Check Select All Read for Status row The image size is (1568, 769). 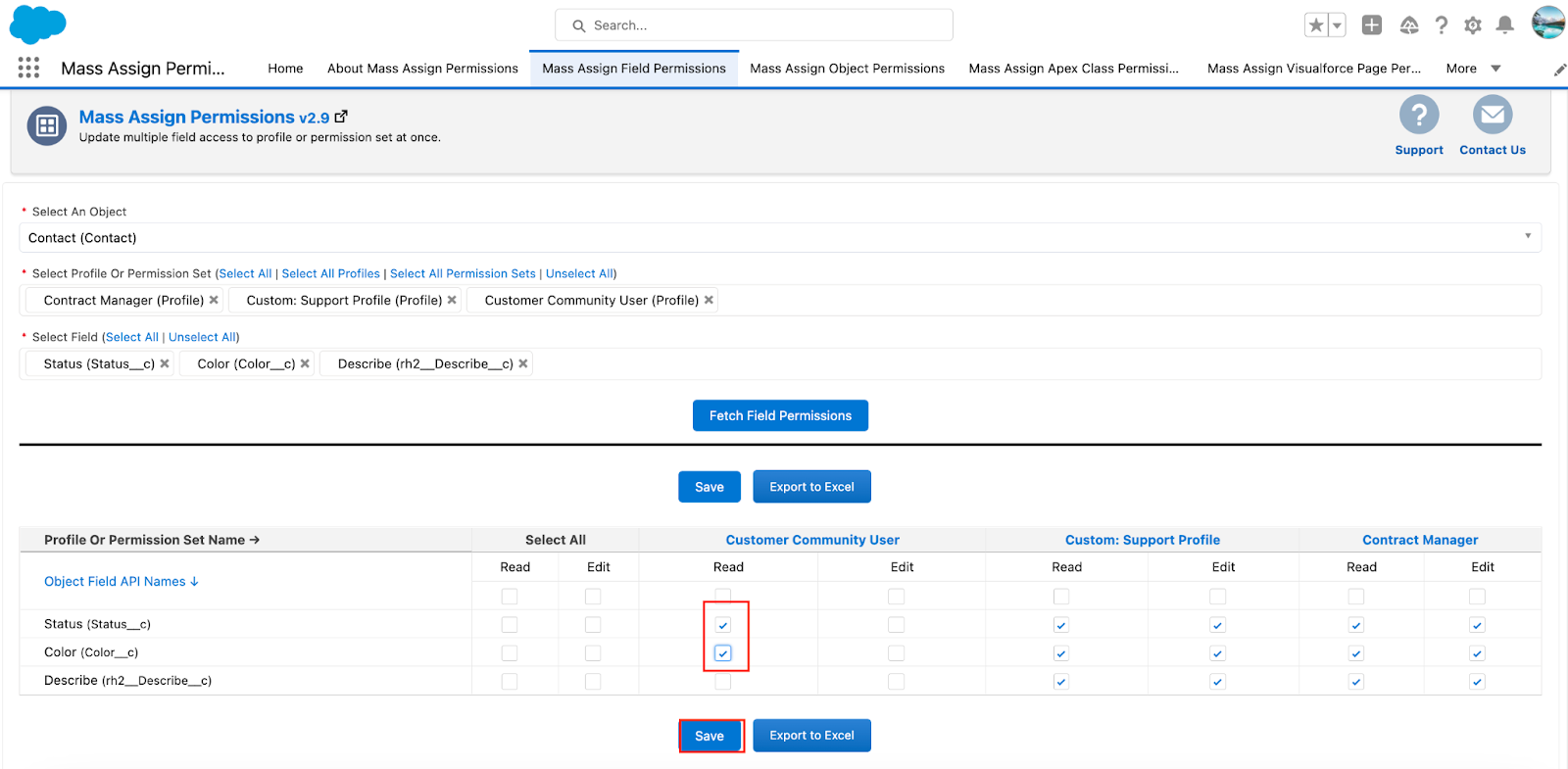[510, 625]
